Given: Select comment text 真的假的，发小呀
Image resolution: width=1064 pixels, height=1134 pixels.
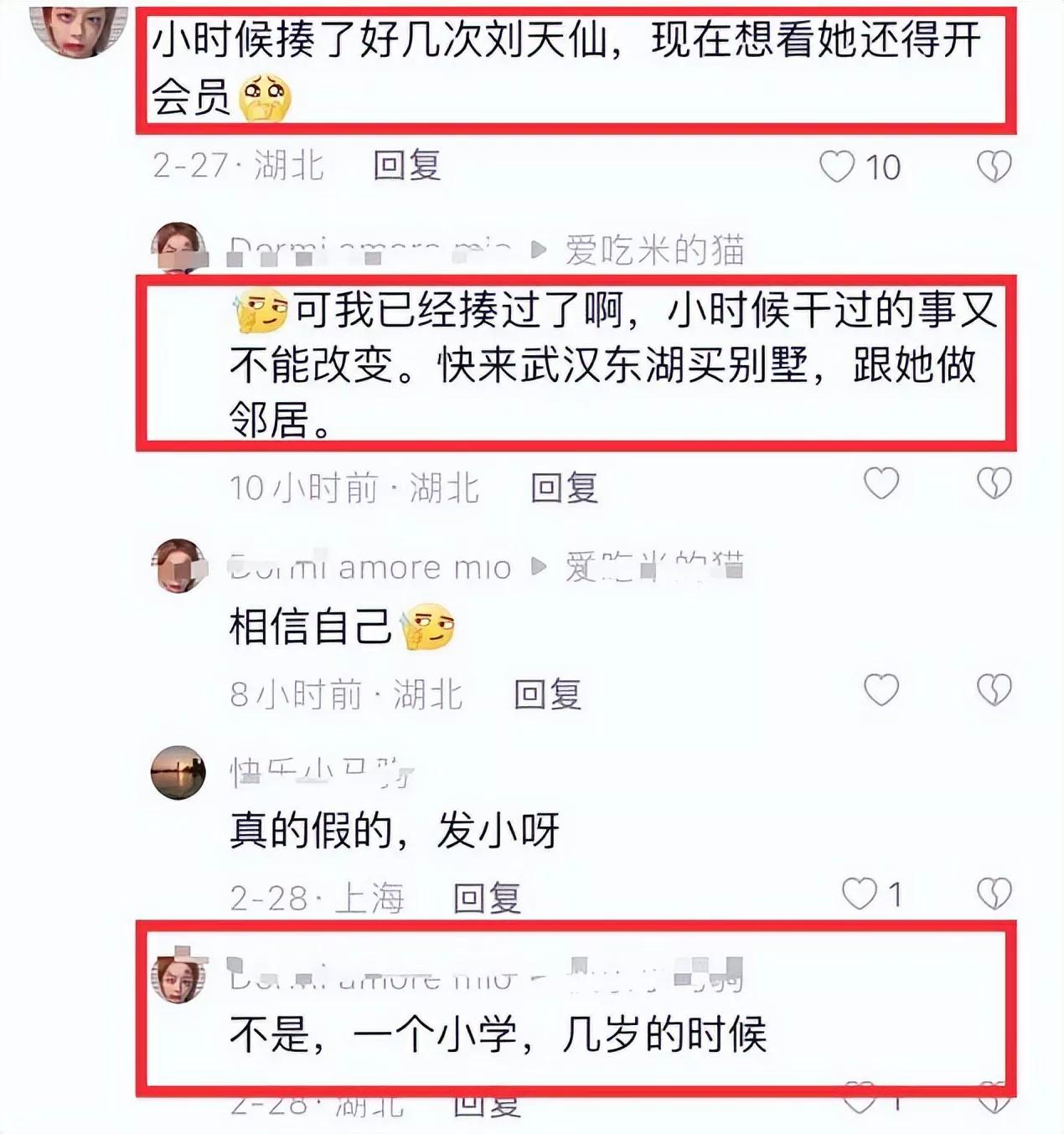Looking at the screenshot, I should coord(394,831).
